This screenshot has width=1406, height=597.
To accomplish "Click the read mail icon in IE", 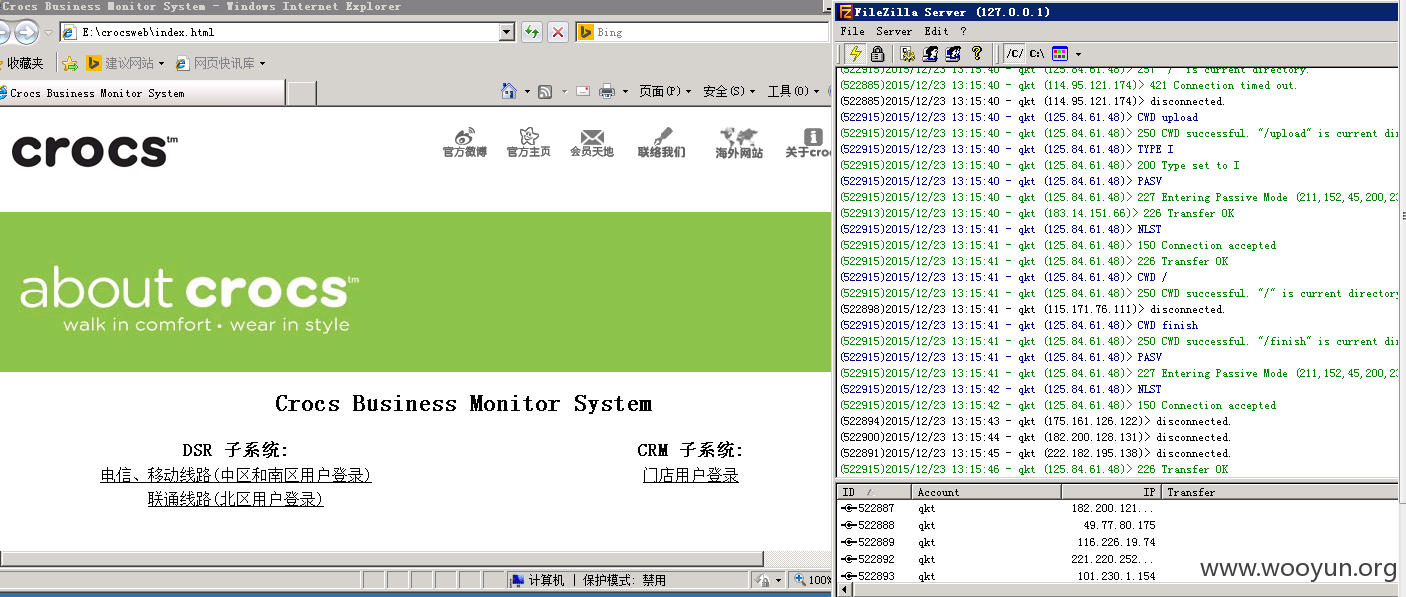I will click(x=582, y=92).
